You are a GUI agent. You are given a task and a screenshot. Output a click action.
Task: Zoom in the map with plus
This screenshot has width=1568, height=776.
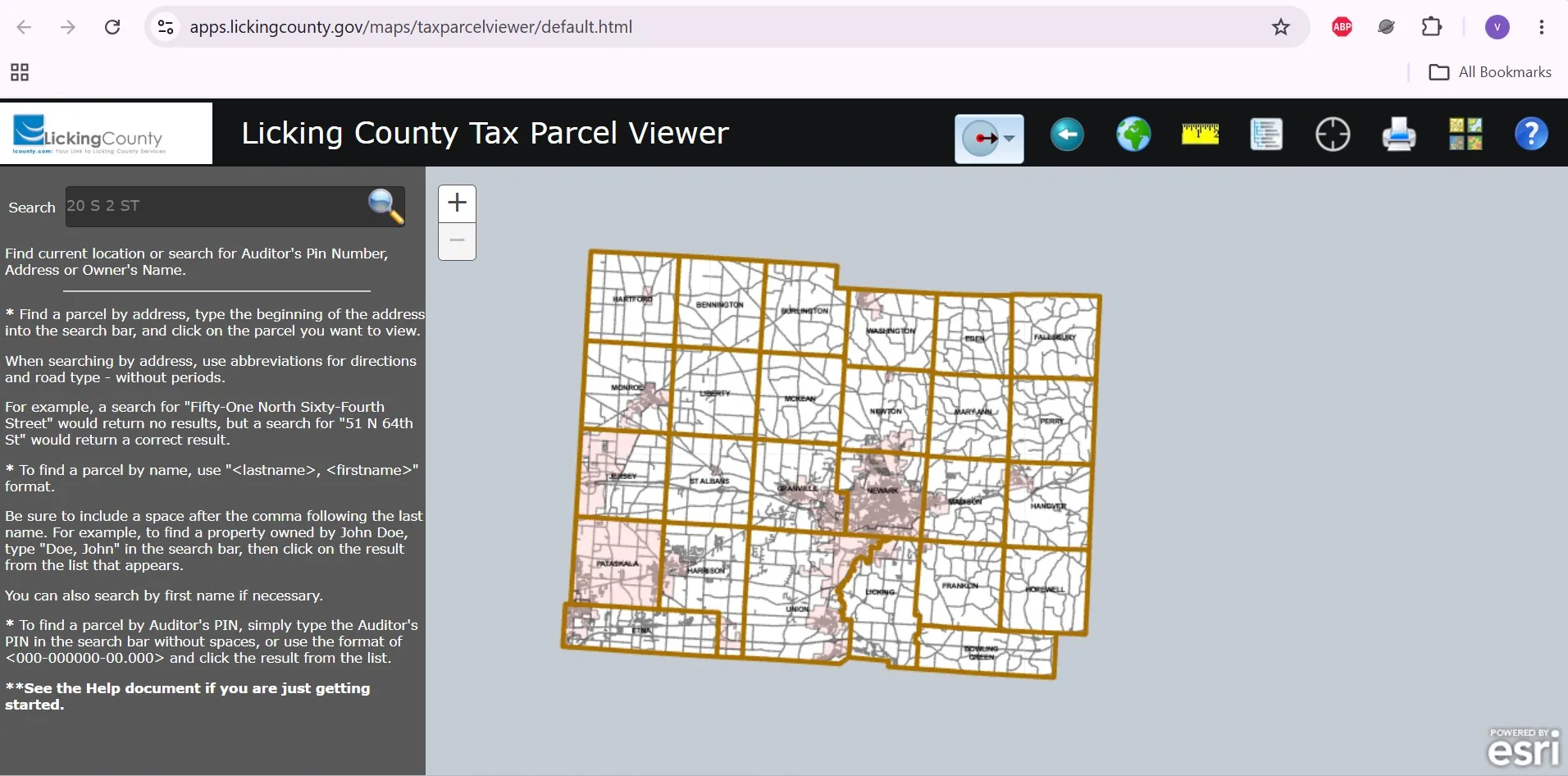tap(457, 203)
